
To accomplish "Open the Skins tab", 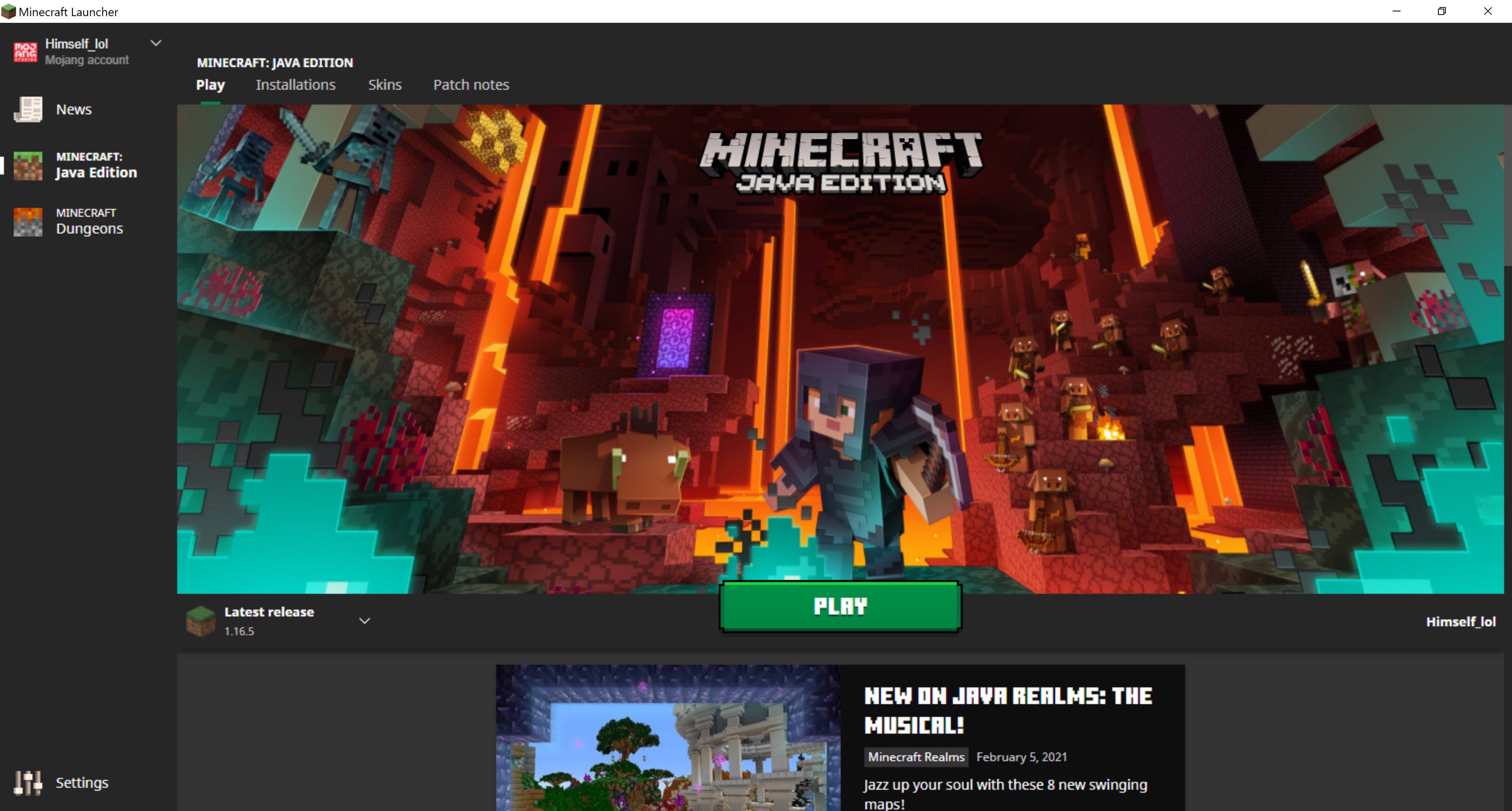I will pos(384,85).
